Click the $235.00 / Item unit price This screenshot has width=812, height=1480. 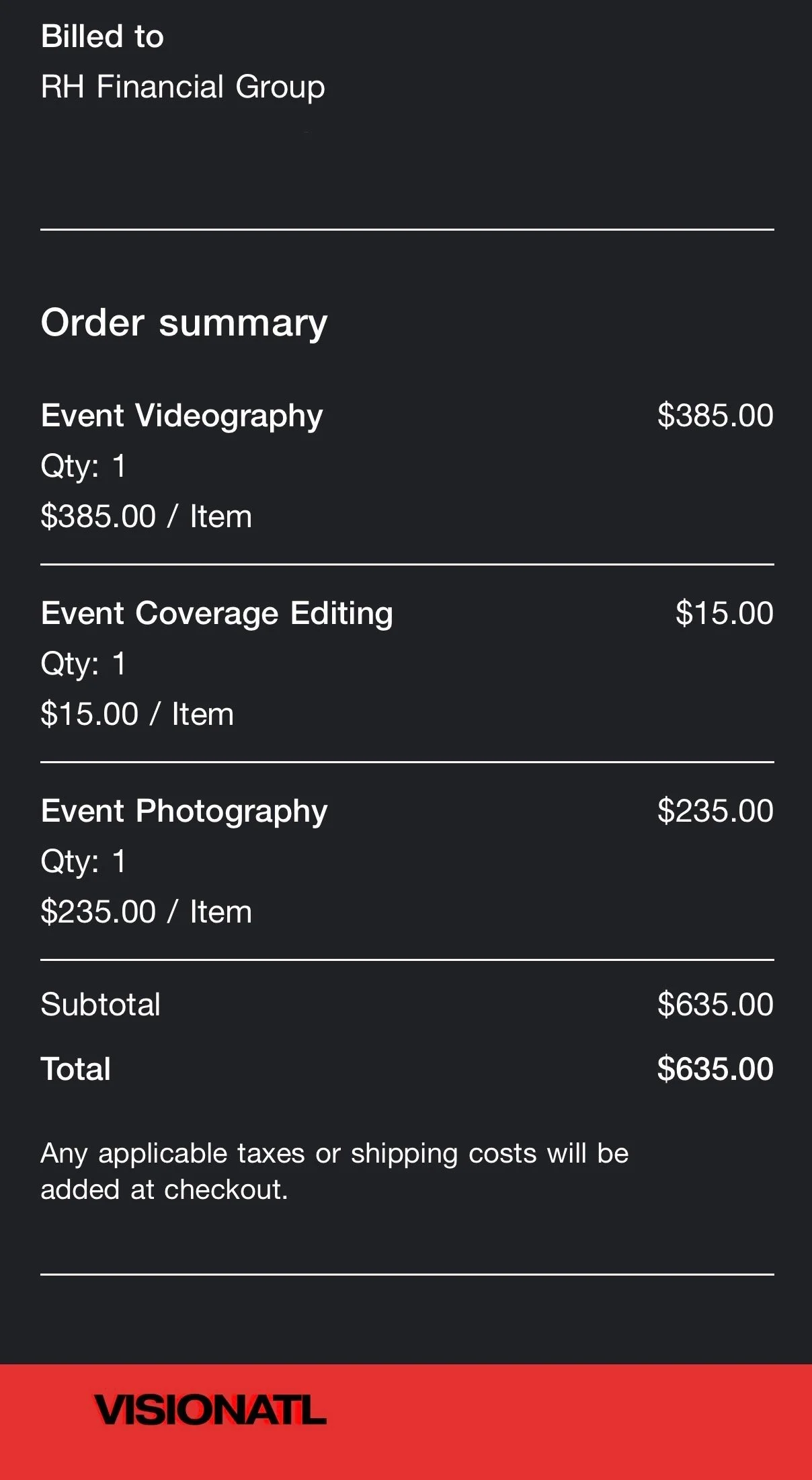pos(147,912)
